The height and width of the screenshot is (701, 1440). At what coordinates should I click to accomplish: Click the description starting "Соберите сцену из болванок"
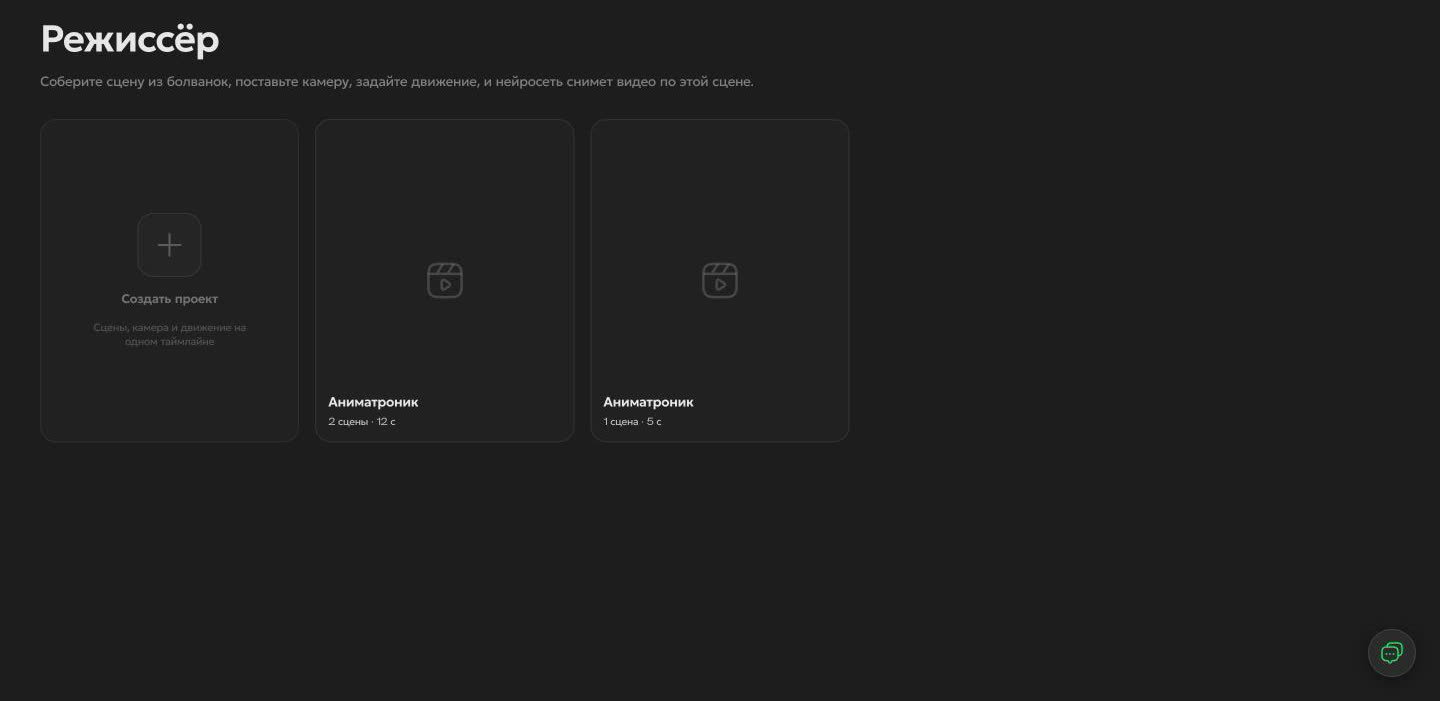tap(397, 82)
